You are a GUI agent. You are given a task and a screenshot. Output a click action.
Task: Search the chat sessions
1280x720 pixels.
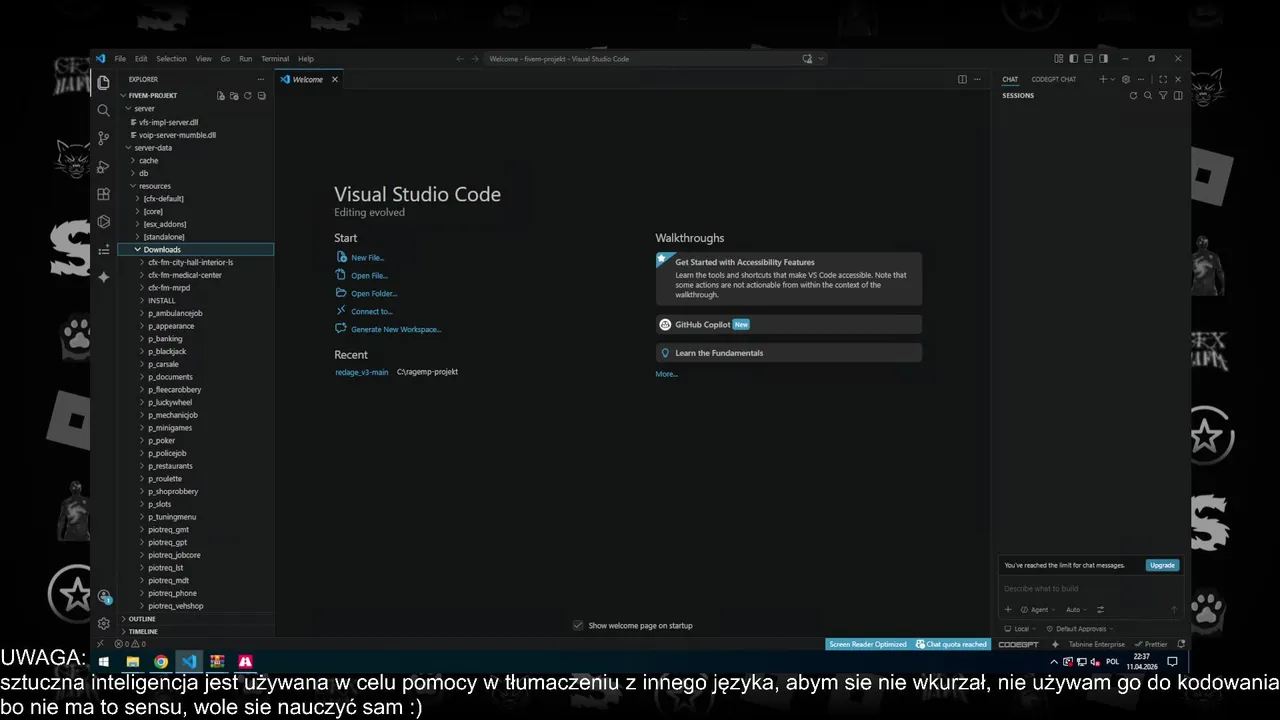(1148, 96)
